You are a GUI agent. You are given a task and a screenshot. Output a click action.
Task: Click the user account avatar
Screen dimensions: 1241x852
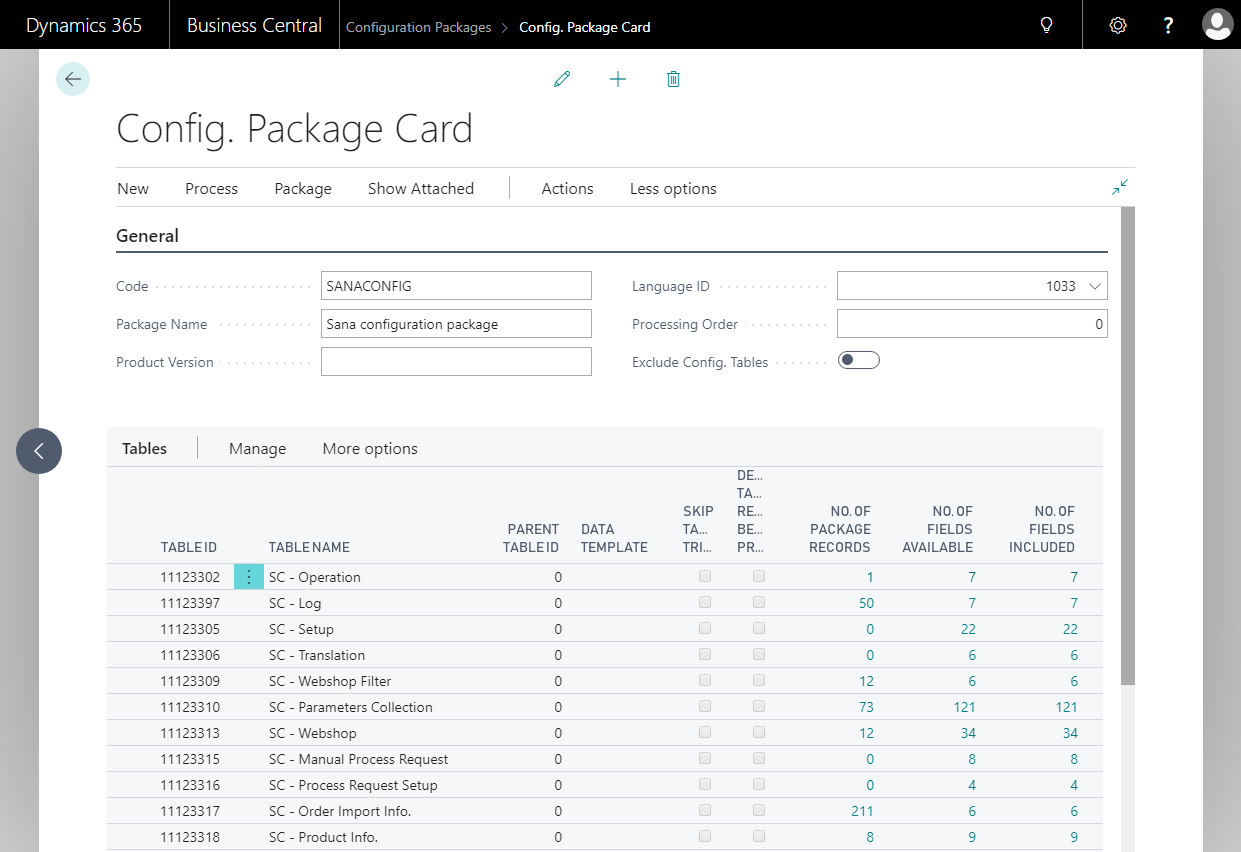pyautogui.click(x=1217, y=25)
